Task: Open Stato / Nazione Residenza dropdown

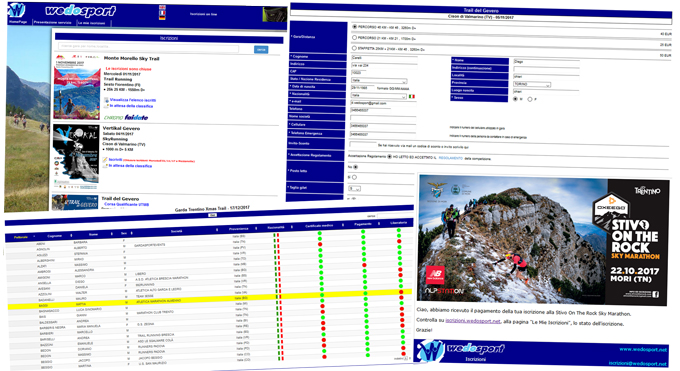Action: tap(379, 81)
